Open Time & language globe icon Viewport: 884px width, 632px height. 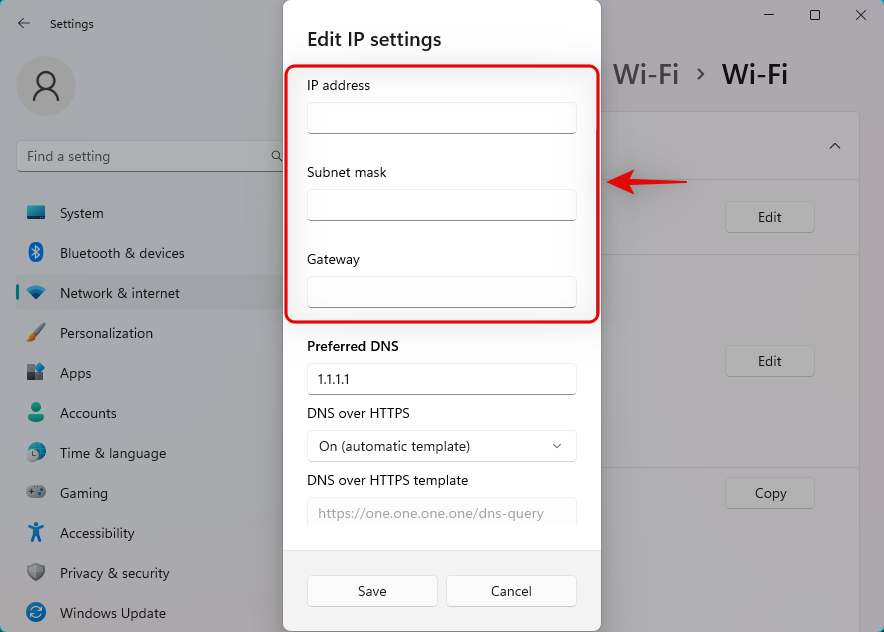click(x=36, y=453)
